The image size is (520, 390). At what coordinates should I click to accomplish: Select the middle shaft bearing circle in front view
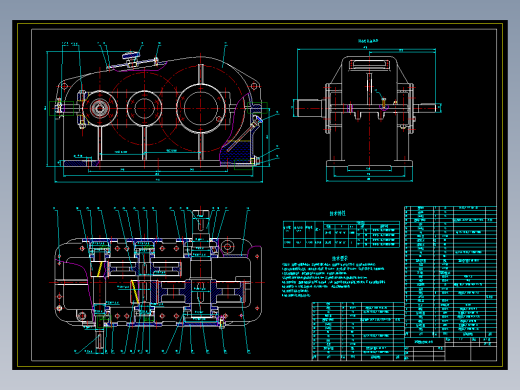[144, 108]
